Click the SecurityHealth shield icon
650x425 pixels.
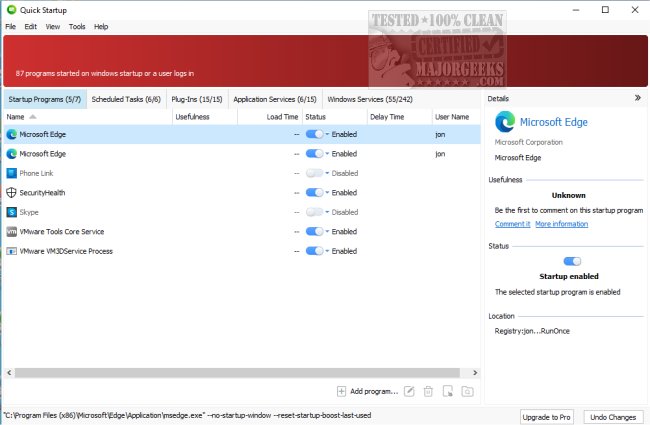point(11,192)
